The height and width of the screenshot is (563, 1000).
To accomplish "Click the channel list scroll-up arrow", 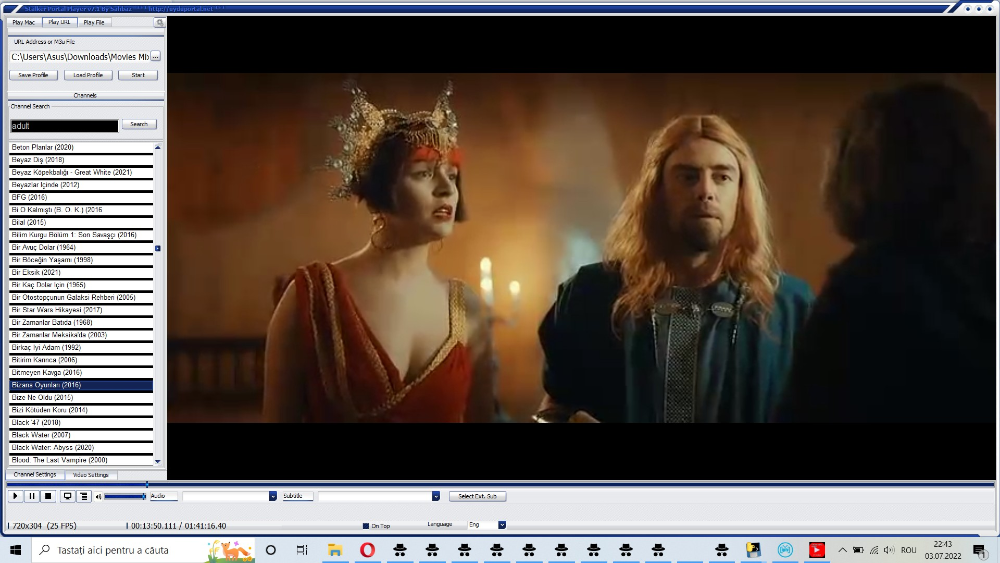I will coord(158,147).
